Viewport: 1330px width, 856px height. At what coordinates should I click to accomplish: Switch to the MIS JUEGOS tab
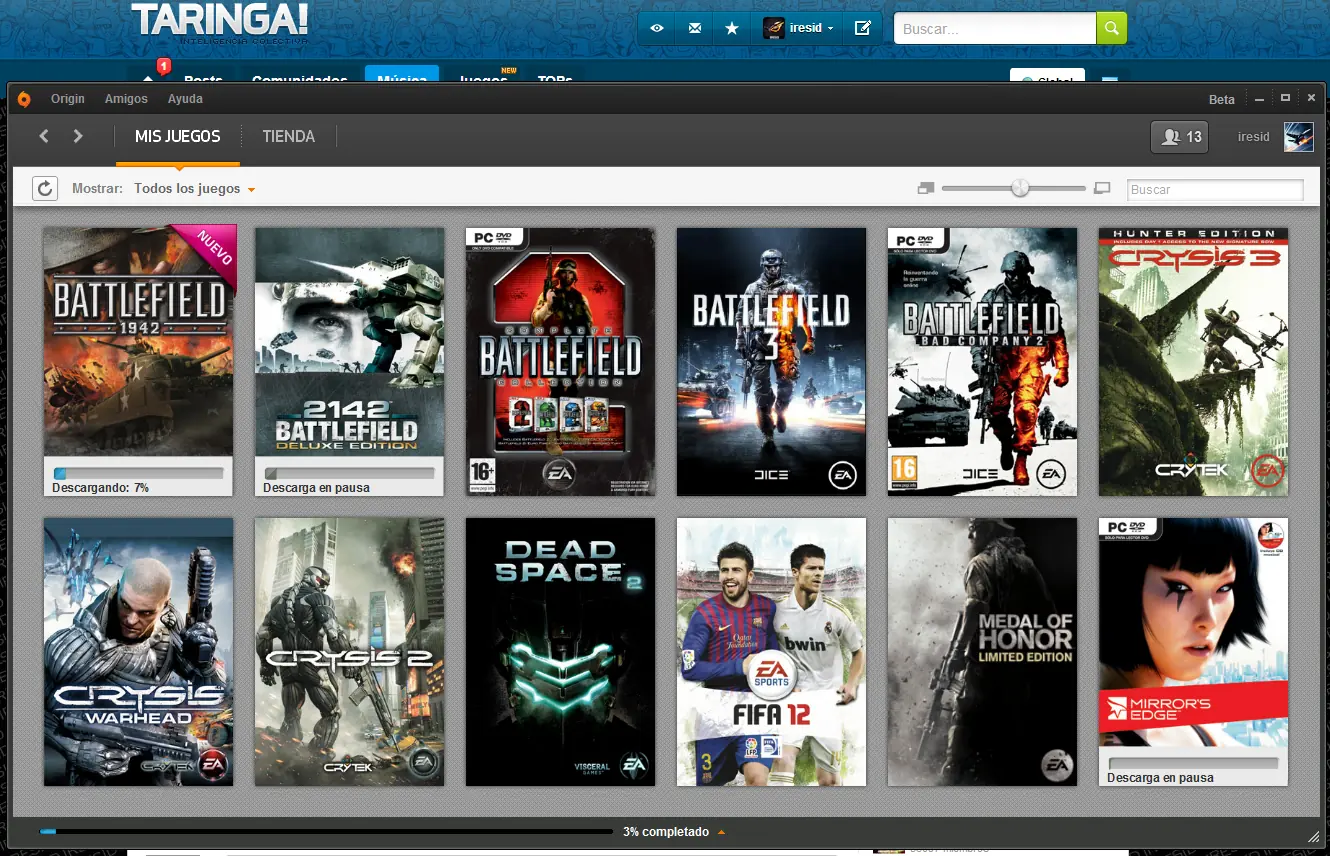(x=178, y=137)
